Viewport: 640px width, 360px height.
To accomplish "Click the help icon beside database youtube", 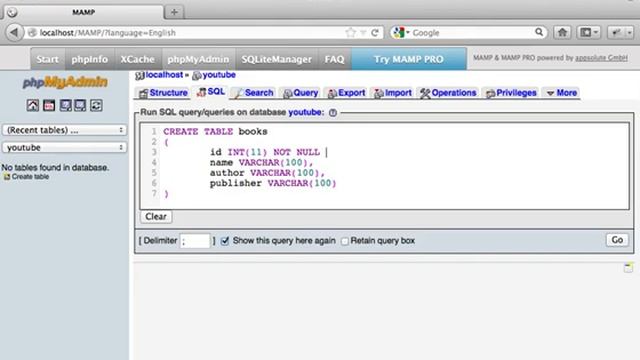I will [x=333, y=113].
